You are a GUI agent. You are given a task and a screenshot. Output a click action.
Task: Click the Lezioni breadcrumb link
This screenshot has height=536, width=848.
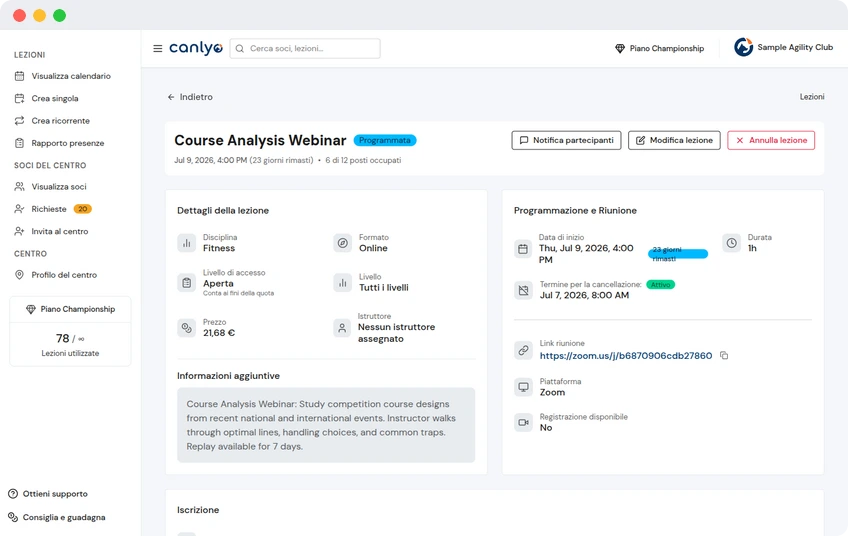(x=812, y=97)
